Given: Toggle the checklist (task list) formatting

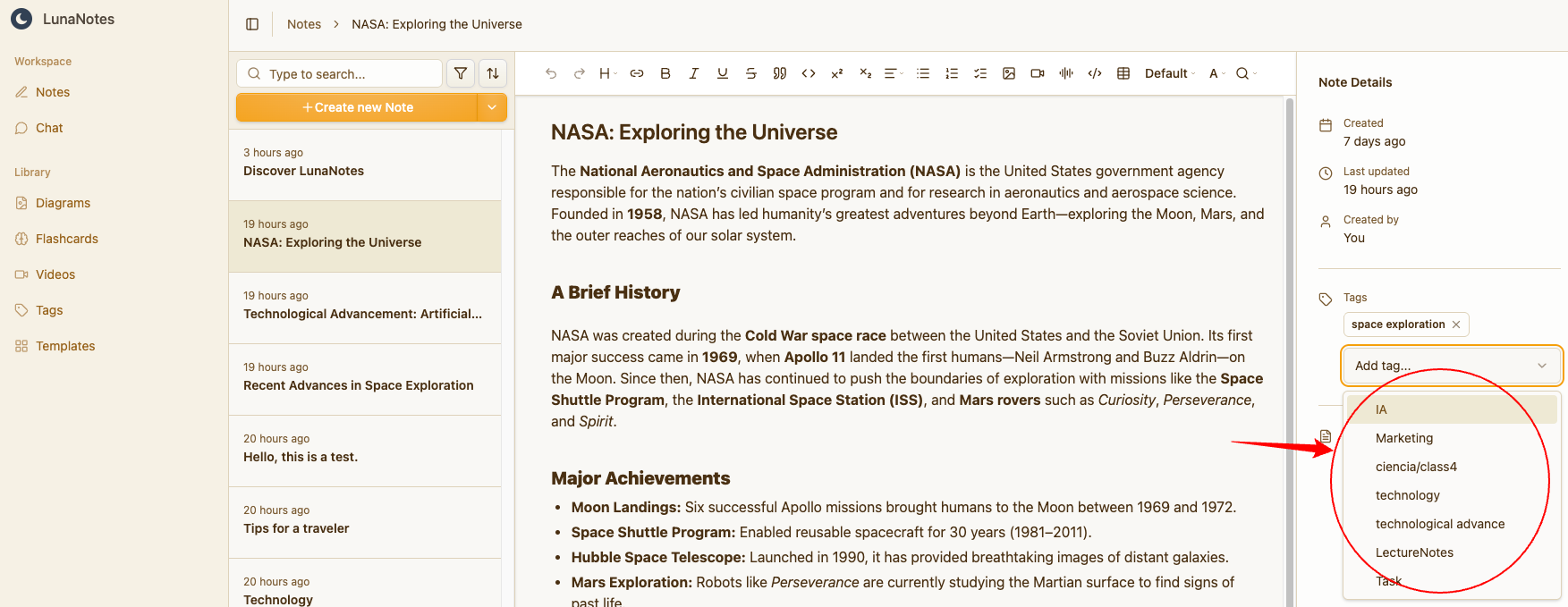Looking at the screenshot, I should [980, 73].
